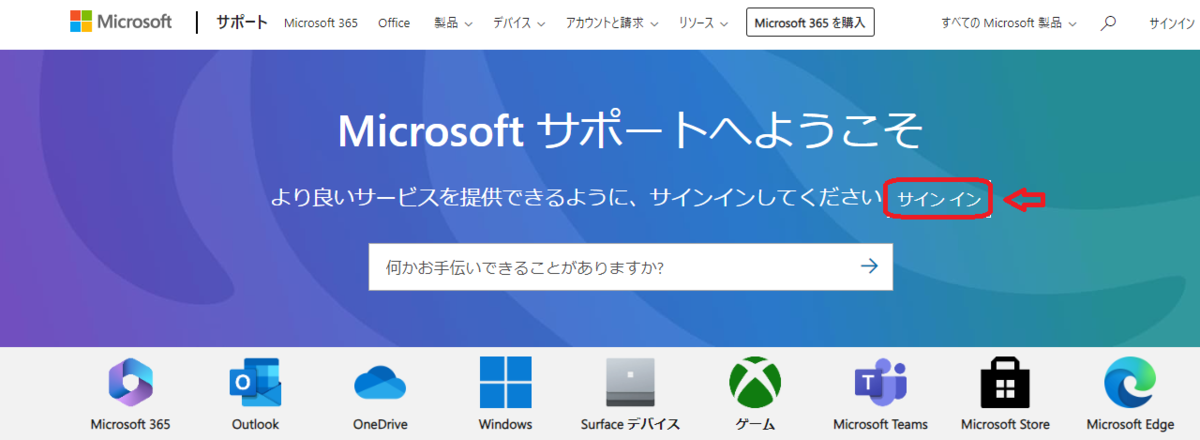
Task: Click the Microsoft 365 label below icon
Action: [x=130, y=424]
